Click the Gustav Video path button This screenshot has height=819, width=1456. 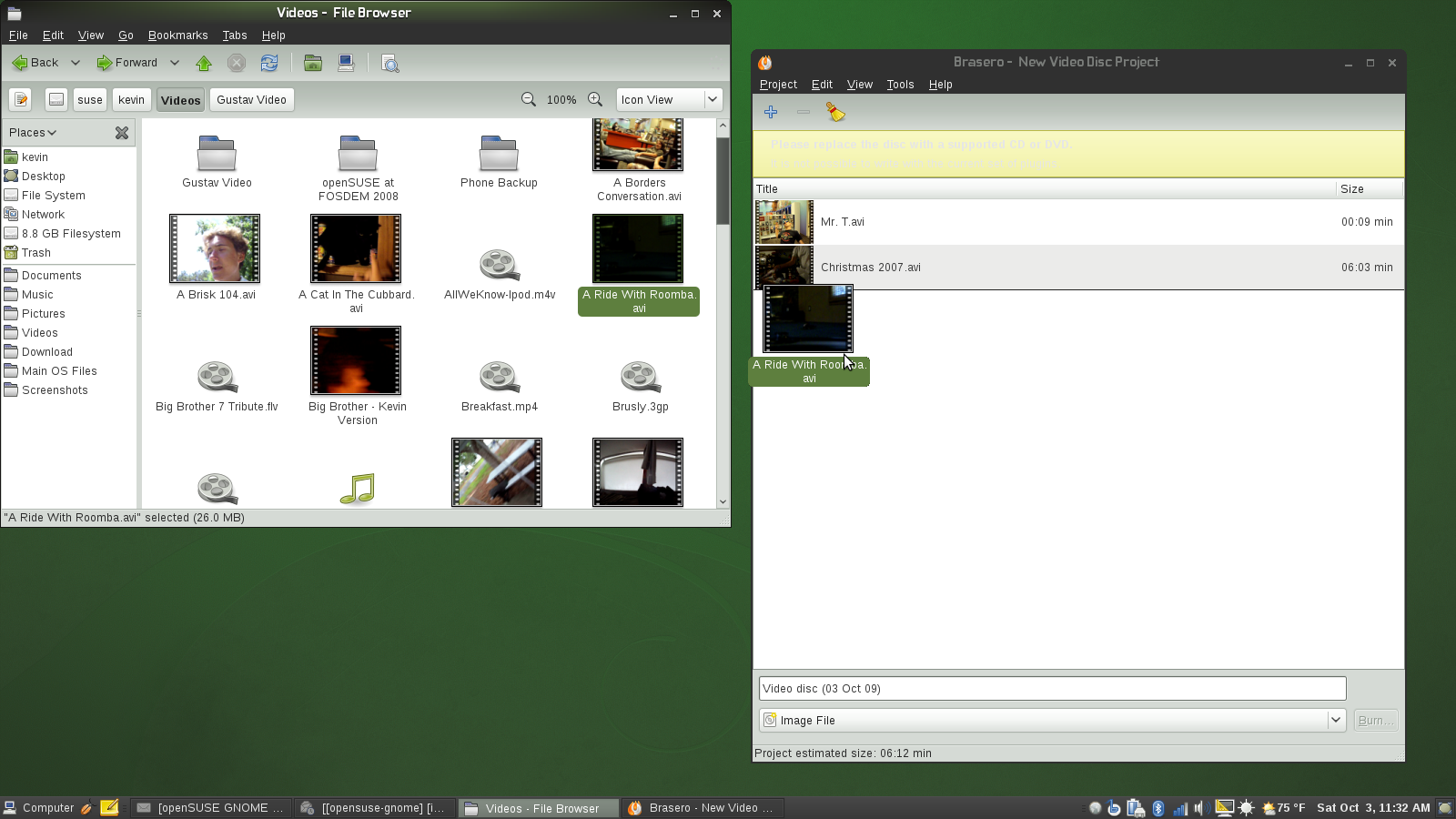point(251,99)
